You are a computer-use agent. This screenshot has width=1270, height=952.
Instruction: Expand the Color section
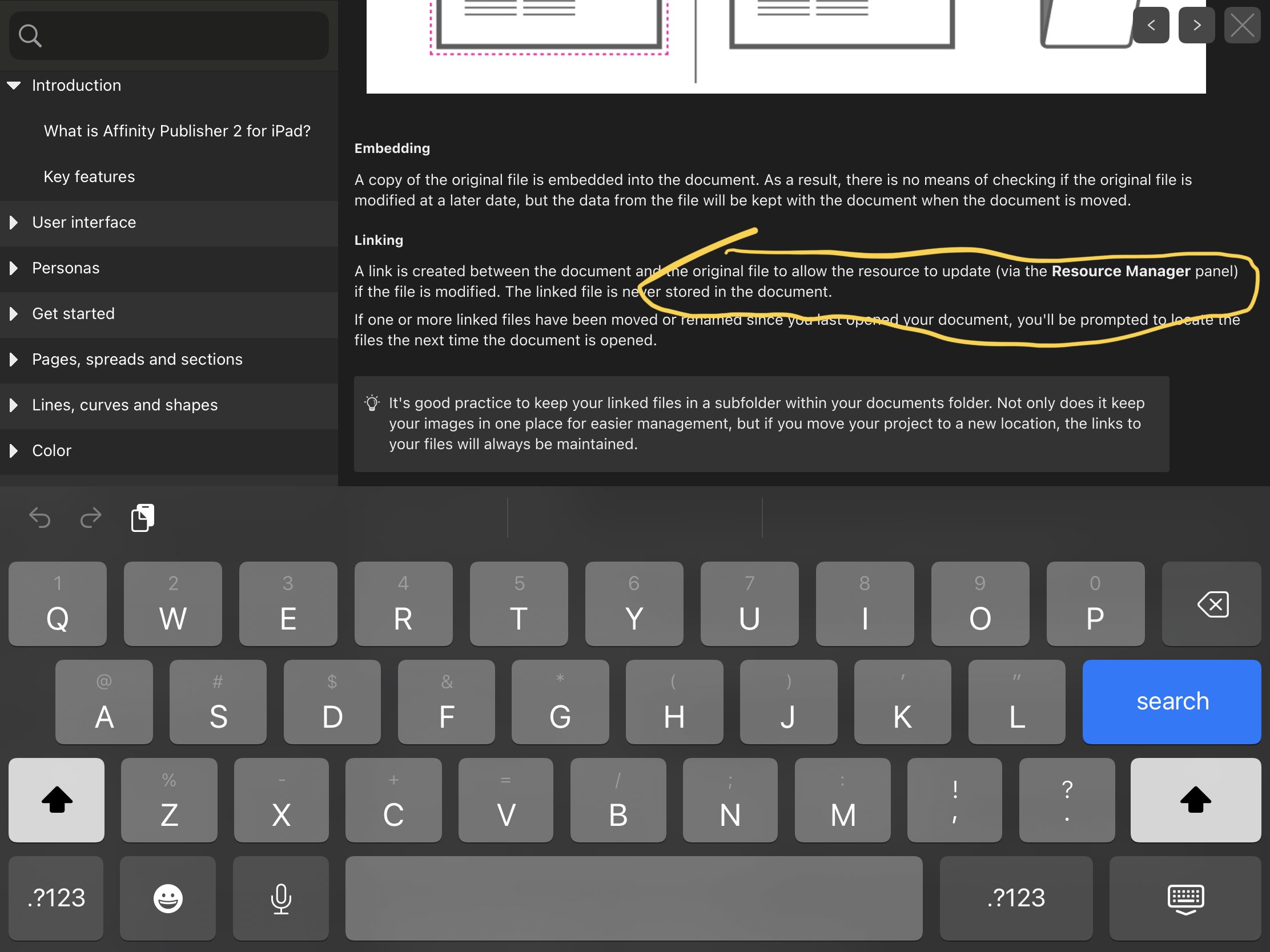(14, 450)
